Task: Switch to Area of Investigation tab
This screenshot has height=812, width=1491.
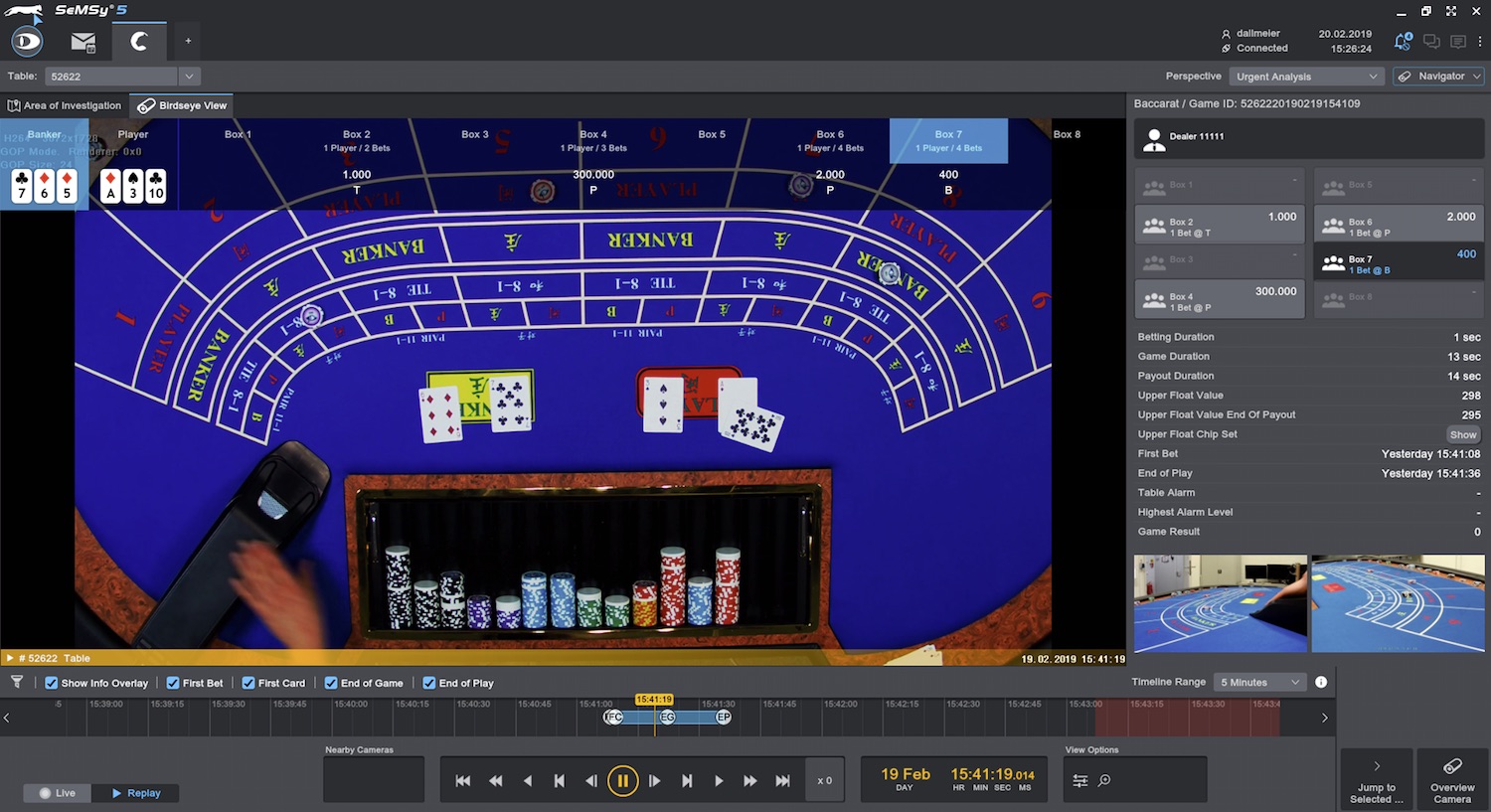Action: 65,105
